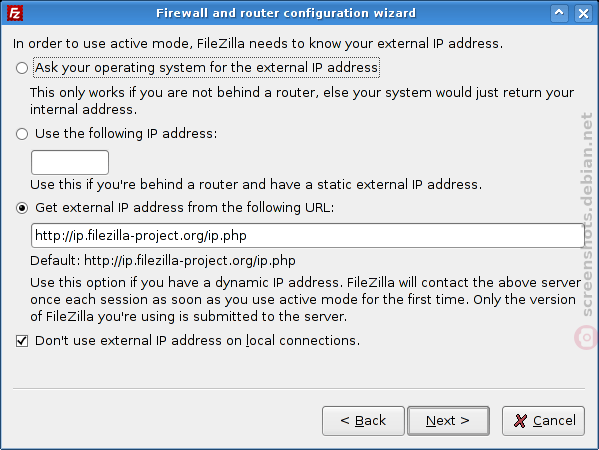Viewport: 599px width, 450px height.
Task: Click the 'In order to use active mode' heading
Action: point(258,44)
